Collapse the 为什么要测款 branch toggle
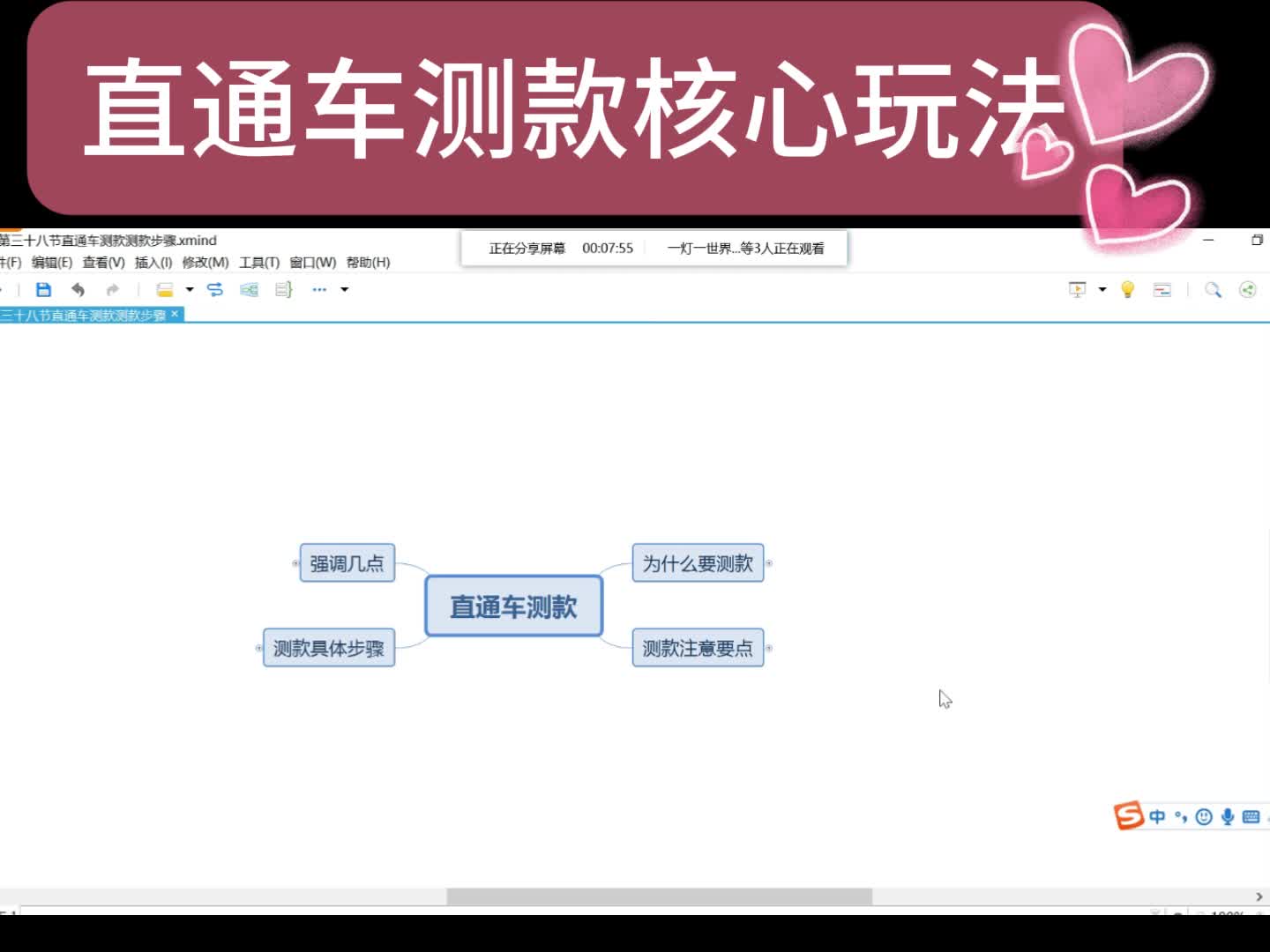The width and height of the screenshot is (1270, 952). click(768, 563)
